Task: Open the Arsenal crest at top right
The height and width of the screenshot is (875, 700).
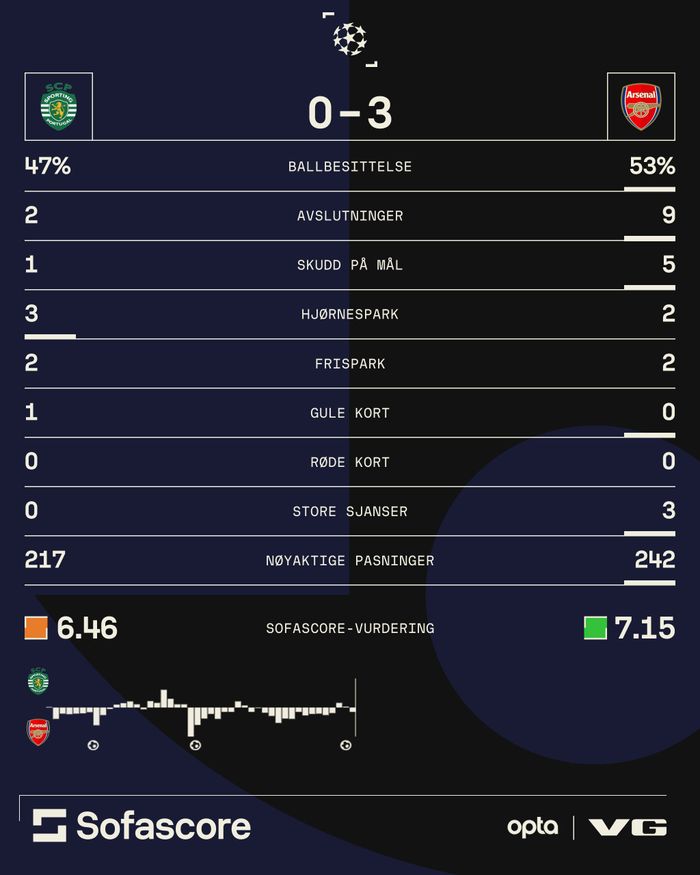Action: [x=641, y=106]
